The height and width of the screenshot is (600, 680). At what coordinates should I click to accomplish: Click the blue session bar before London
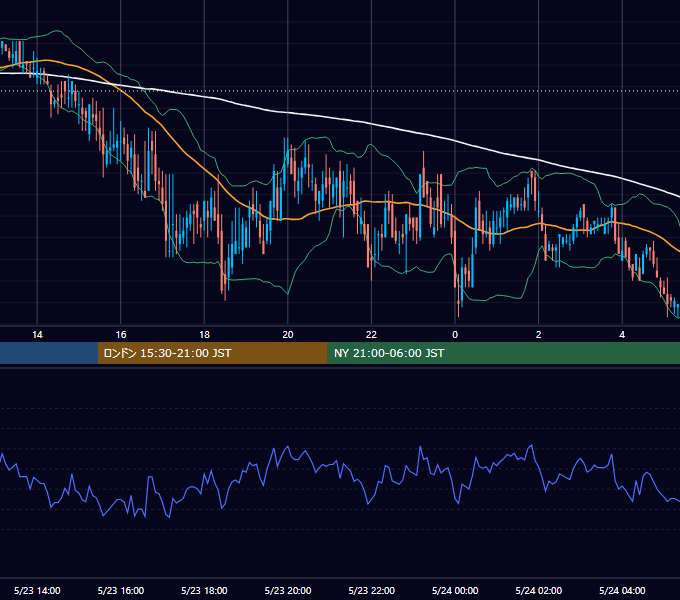[49, 353]
